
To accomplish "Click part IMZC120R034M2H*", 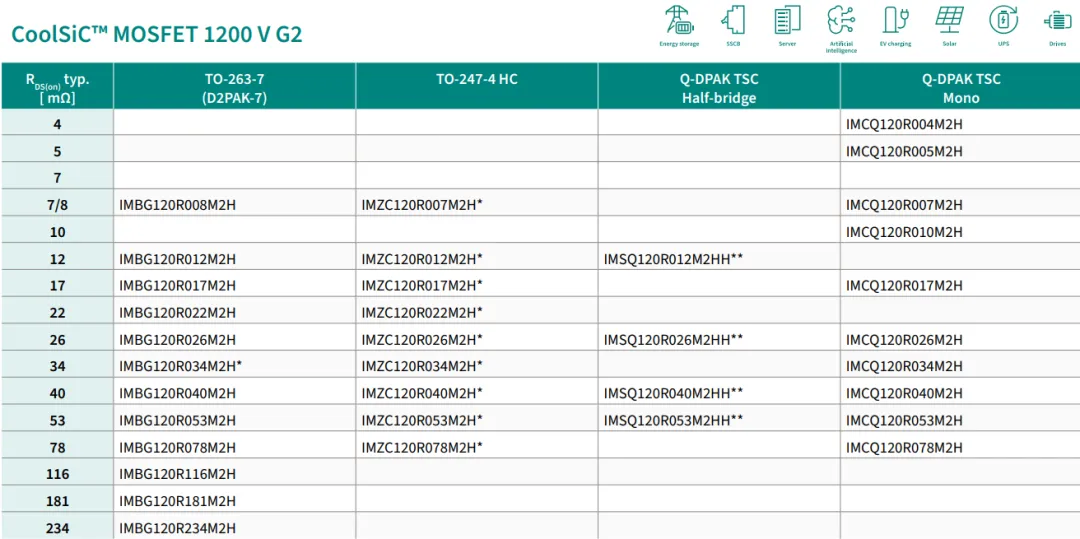I will 422,366.
